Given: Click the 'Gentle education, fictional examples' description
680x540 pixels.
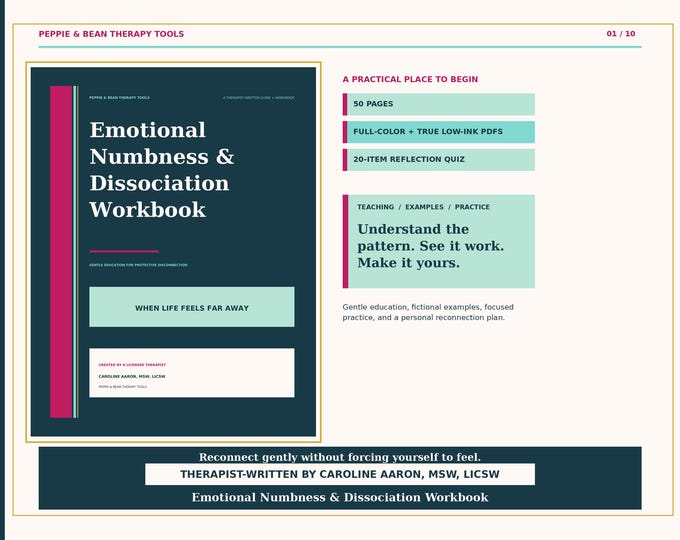Looking at the screenshot, I should point(428,312).
